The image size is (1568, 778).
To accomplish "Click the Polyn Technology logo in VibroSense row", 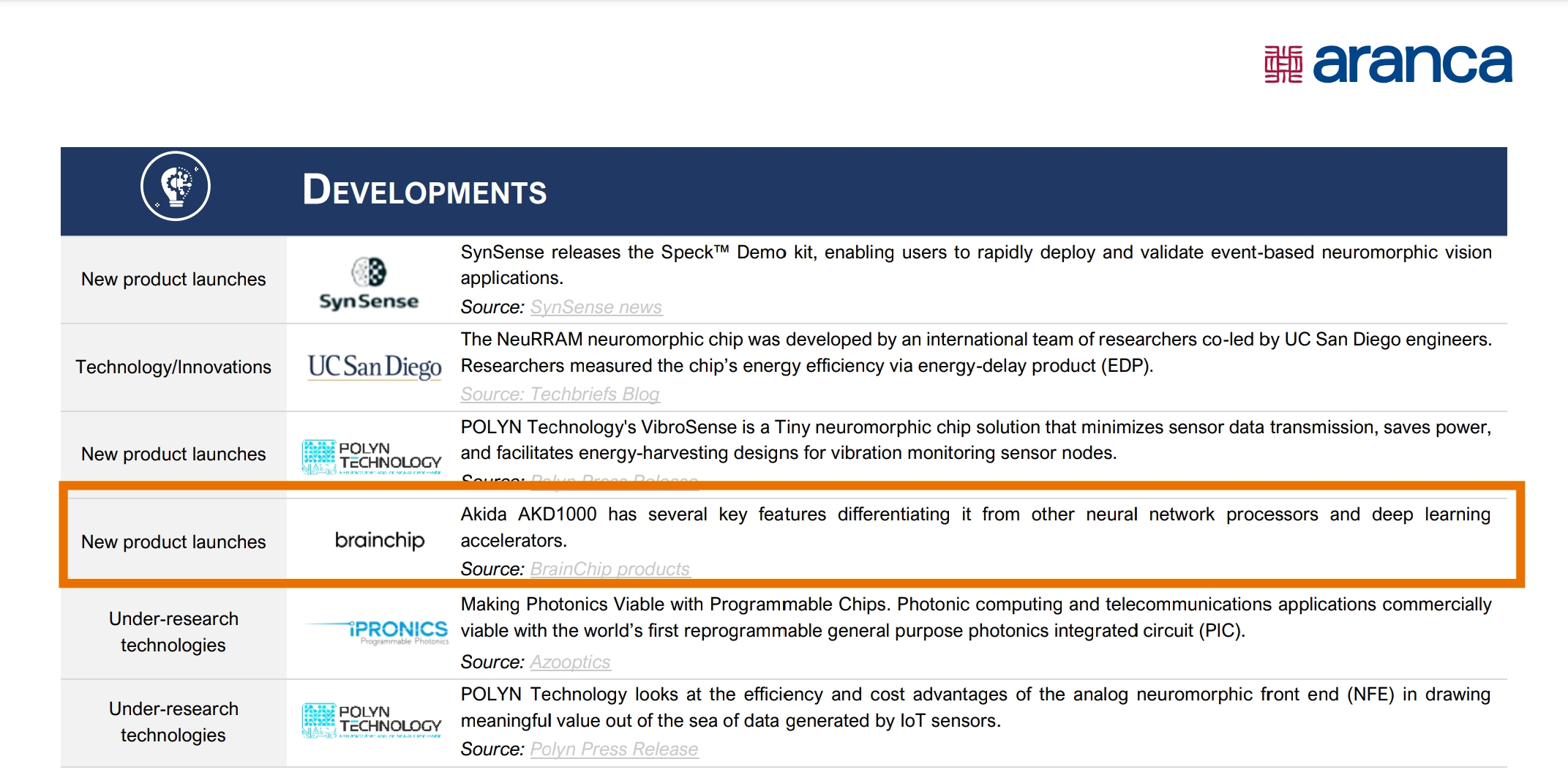I will click(x=372, y=457).
